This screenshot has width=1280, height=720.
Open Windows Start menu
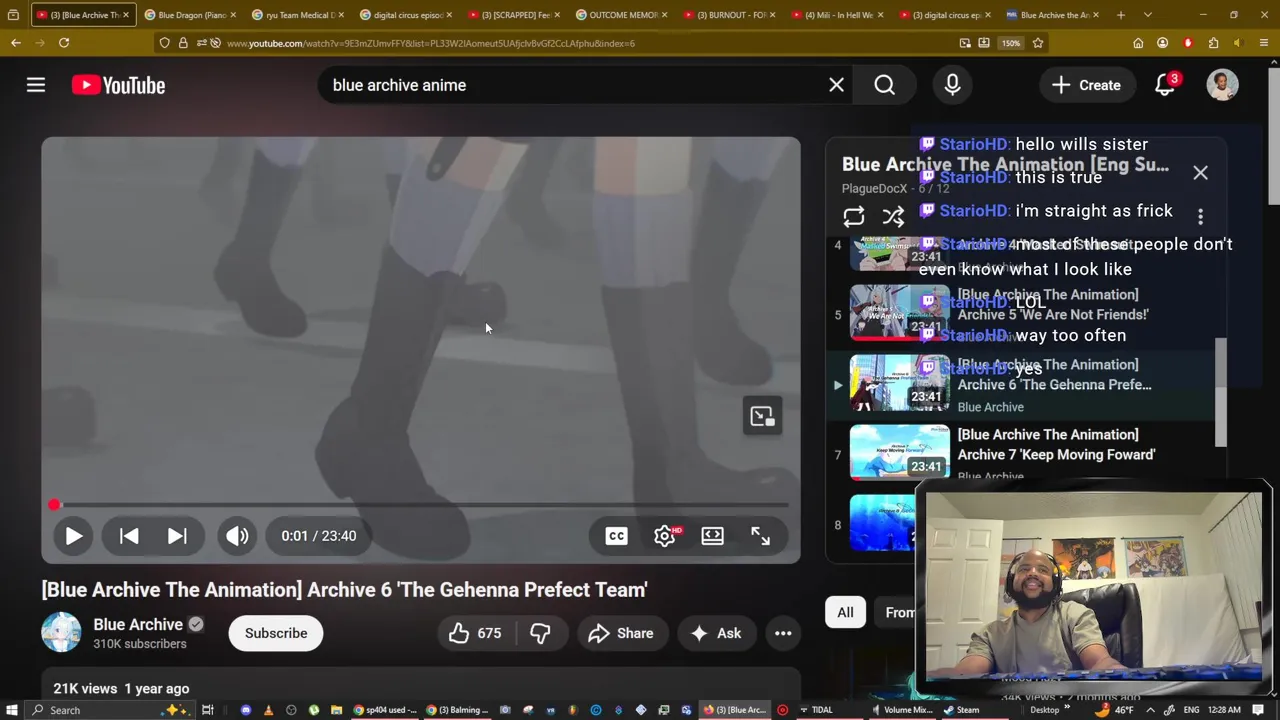[12, 710]
